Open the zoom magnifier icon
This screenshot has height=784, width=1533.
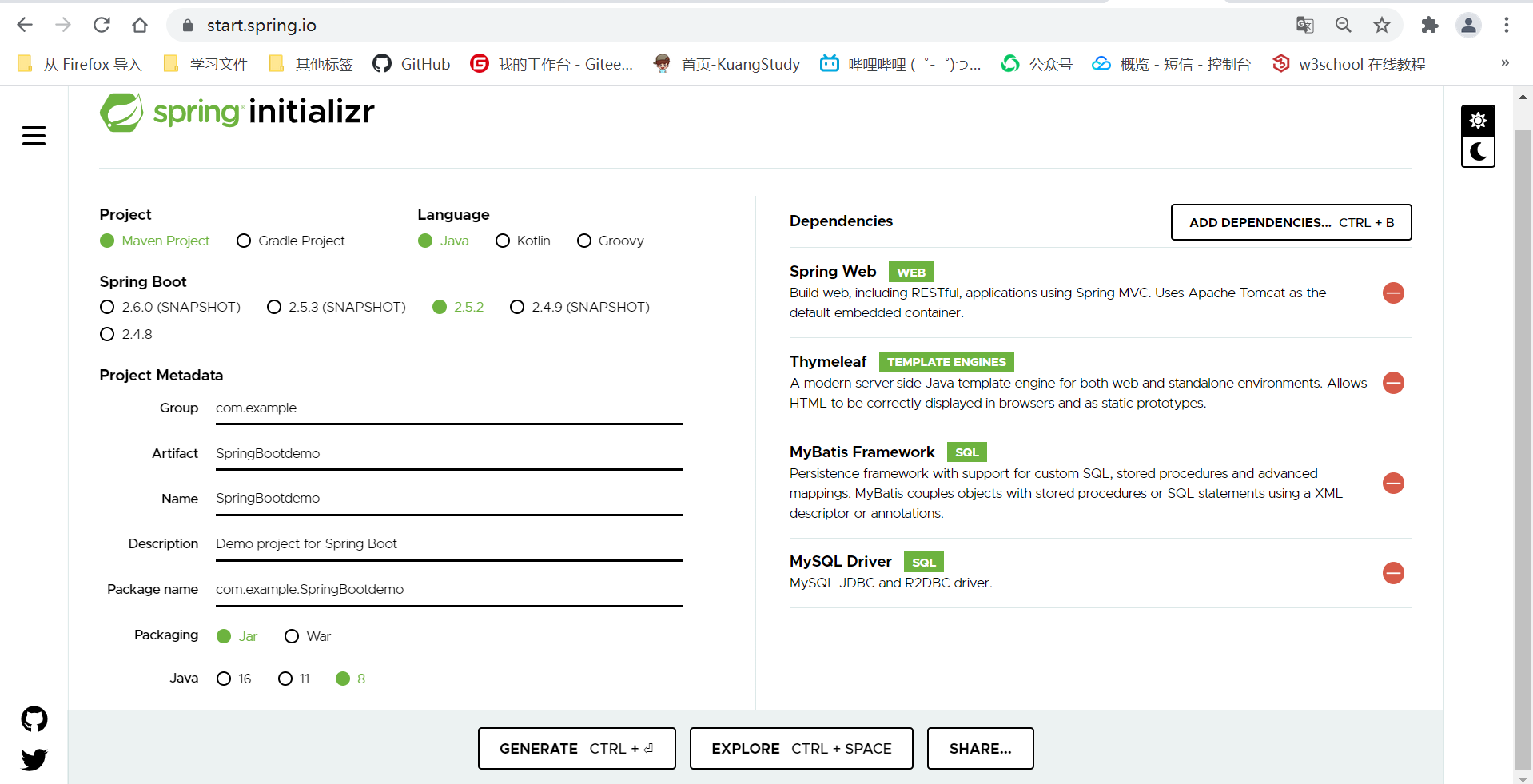pyautogui.click(x=1344, y=25)
